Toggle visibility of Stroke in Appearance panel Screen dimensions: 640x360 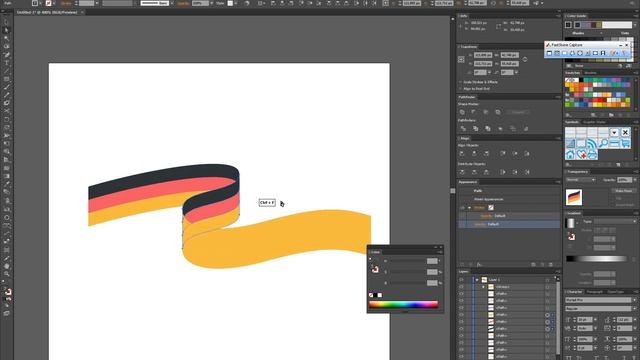(462, 208)
